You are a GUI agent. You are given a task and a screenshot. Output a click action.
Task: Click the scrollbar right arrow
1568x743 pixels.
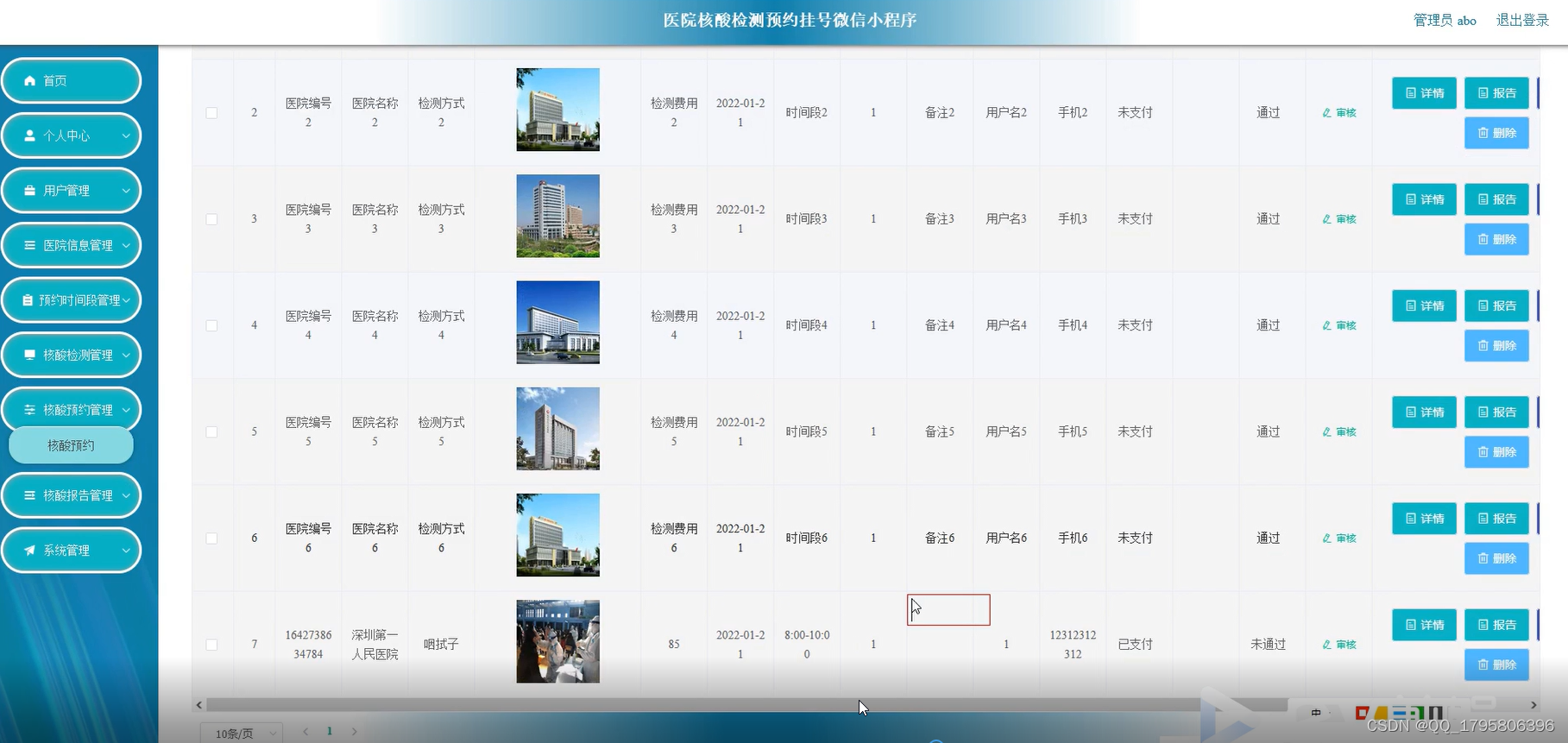1533,705
